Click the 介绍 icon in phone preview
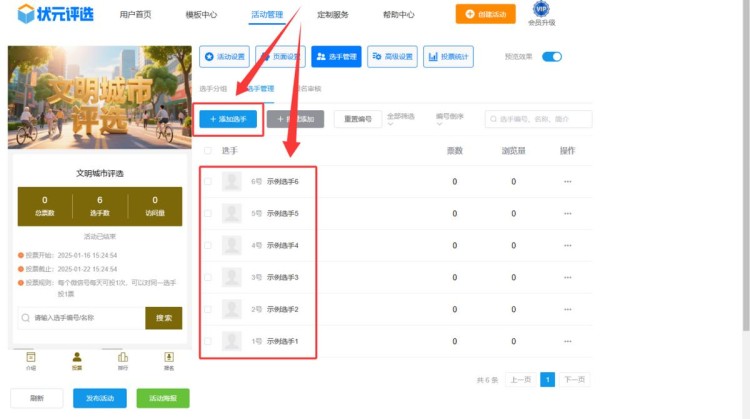This screenshot has width=750, height=419. [x=31, y=361]
